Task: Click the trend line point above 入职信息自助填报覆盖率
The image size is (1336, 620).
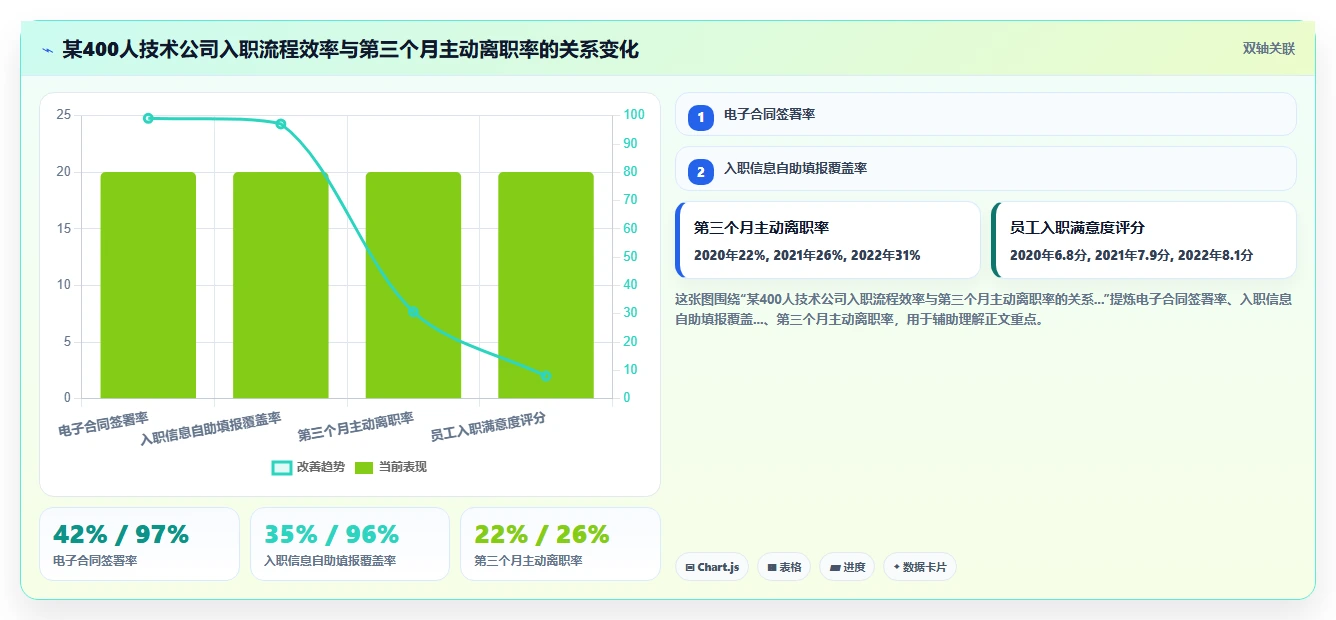Action: (281, 124)
